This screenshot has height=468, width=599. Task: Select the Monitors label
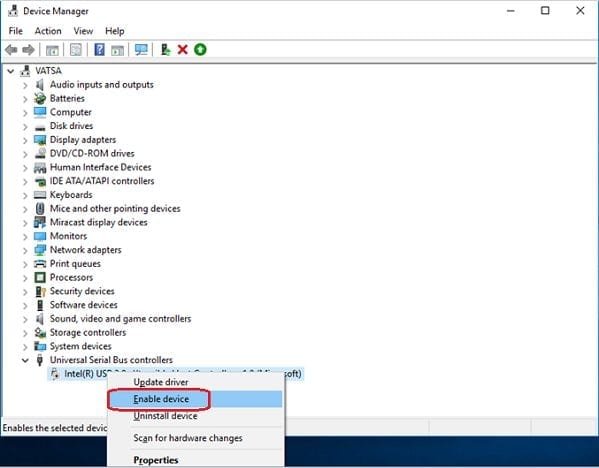68,236
